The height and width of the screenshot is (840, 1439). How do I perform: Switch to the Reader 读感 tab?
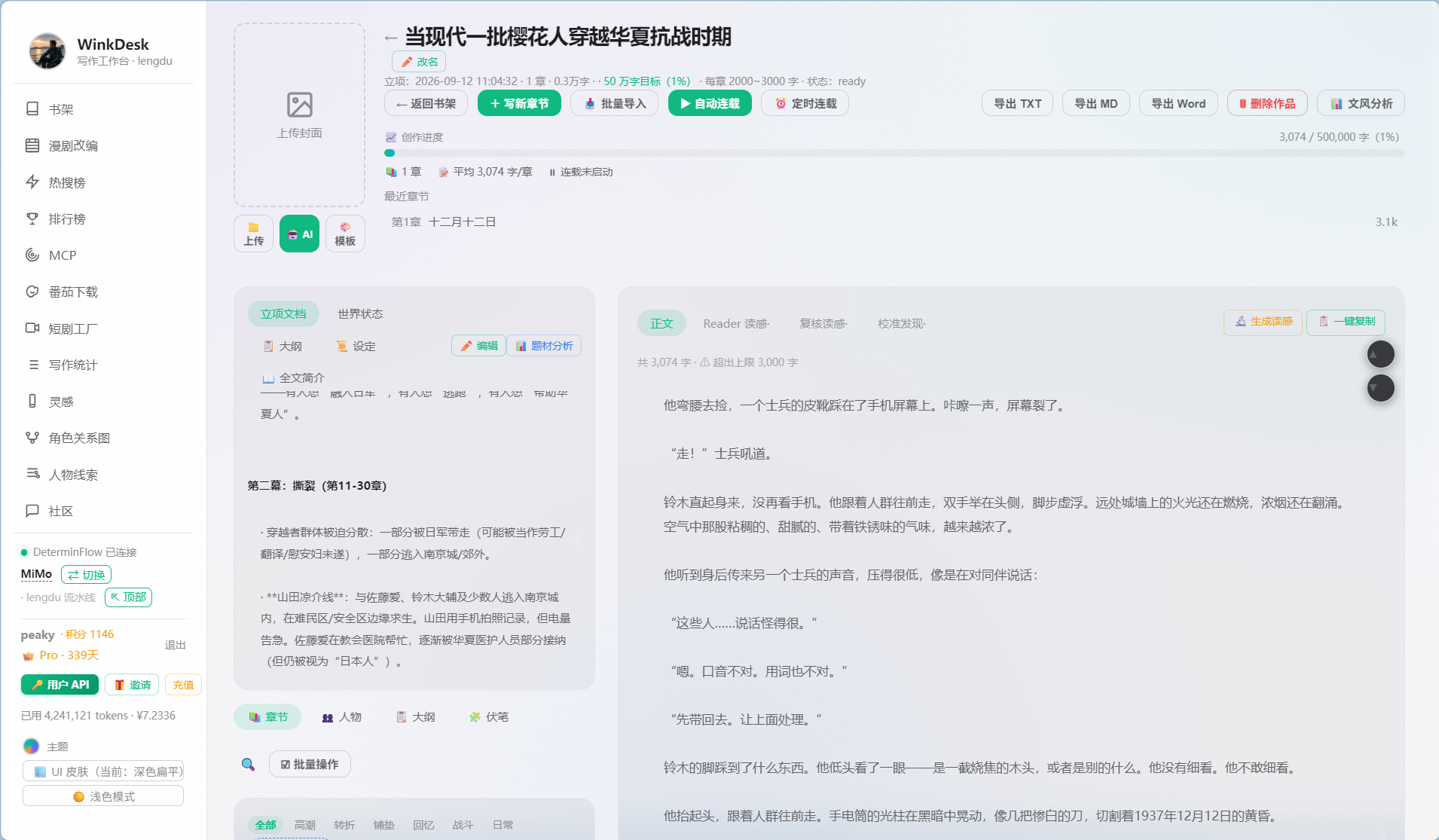(x=736, y=324)
